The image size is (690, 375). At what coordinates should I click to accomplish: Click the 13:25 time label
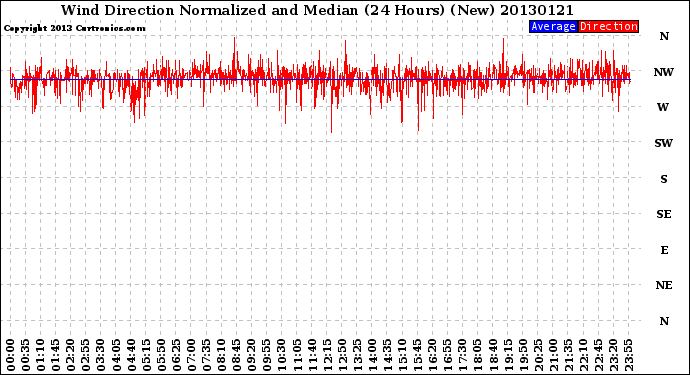[x=358, y=355]
